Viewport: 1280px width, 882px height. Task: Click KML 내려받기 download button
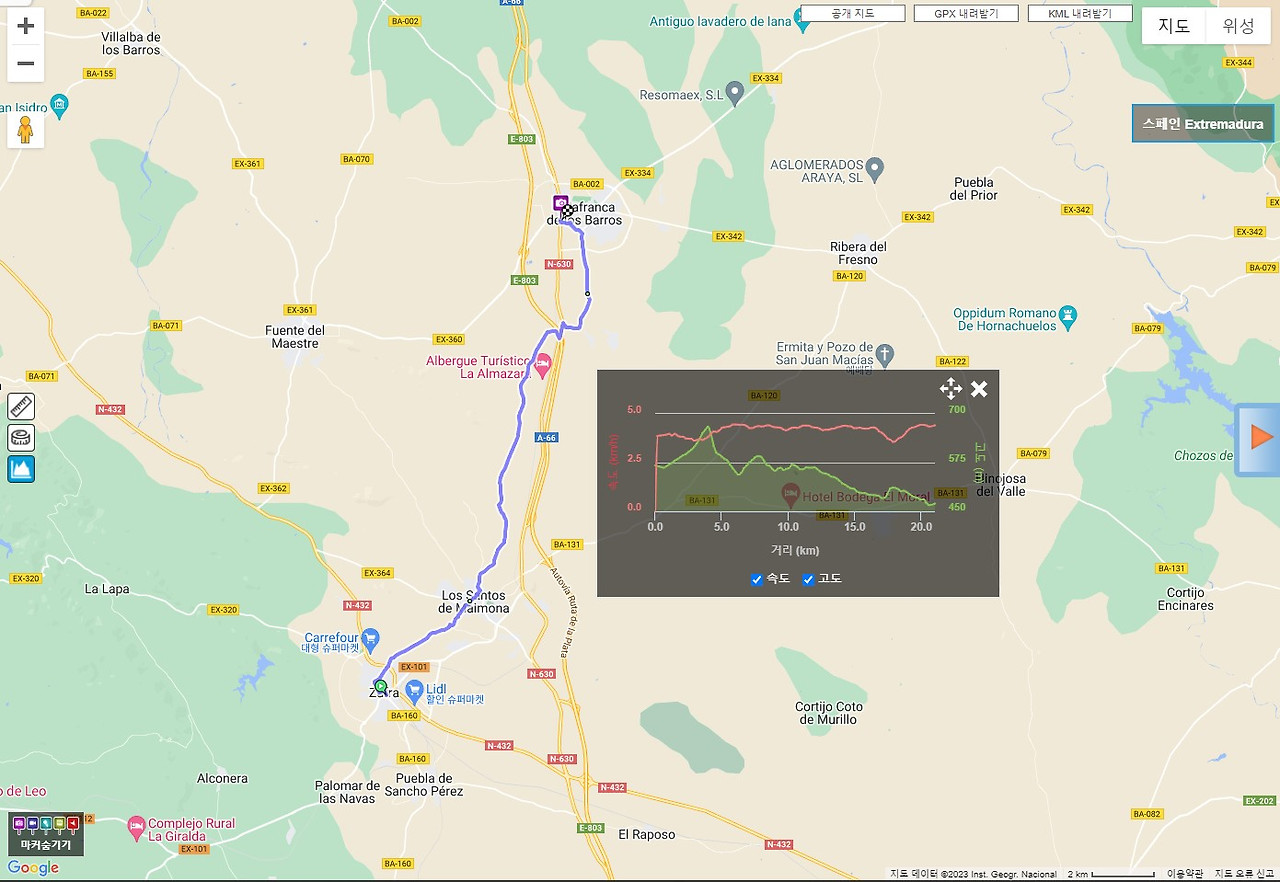pos(1080,14)
